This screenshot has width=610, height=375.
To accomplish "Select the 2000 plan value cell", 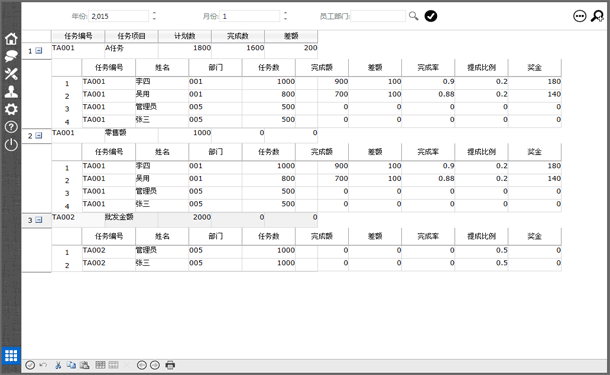I will [x=185, y=220].
